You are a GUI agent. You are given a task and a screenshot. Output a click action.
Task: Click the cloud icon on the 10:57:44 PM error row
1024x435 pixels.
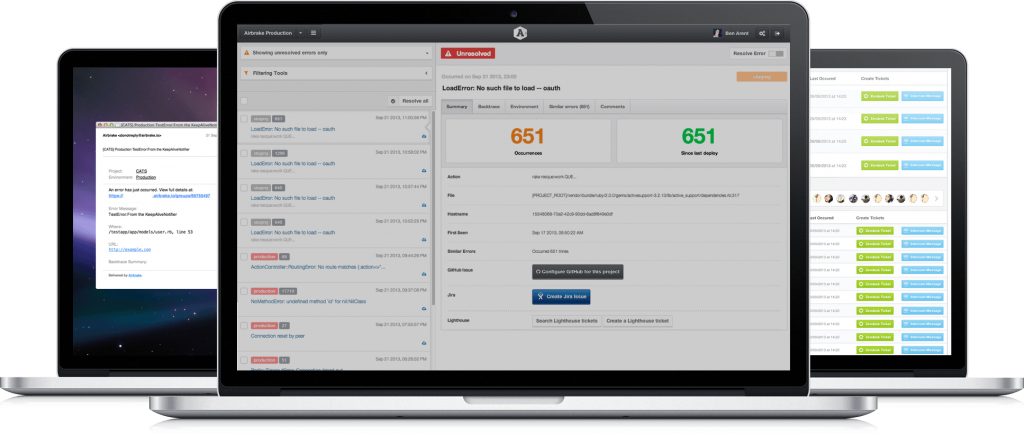[424, 205]
